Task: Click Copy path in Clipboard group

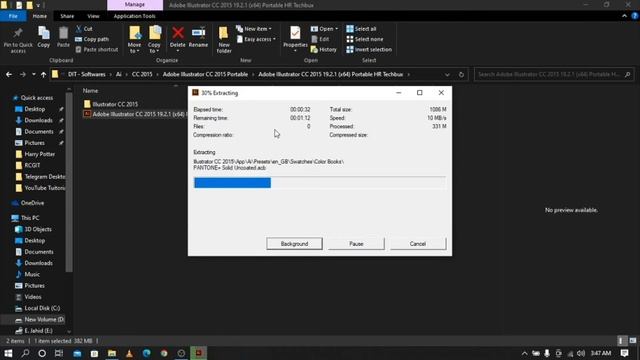Action: point(92,39)
